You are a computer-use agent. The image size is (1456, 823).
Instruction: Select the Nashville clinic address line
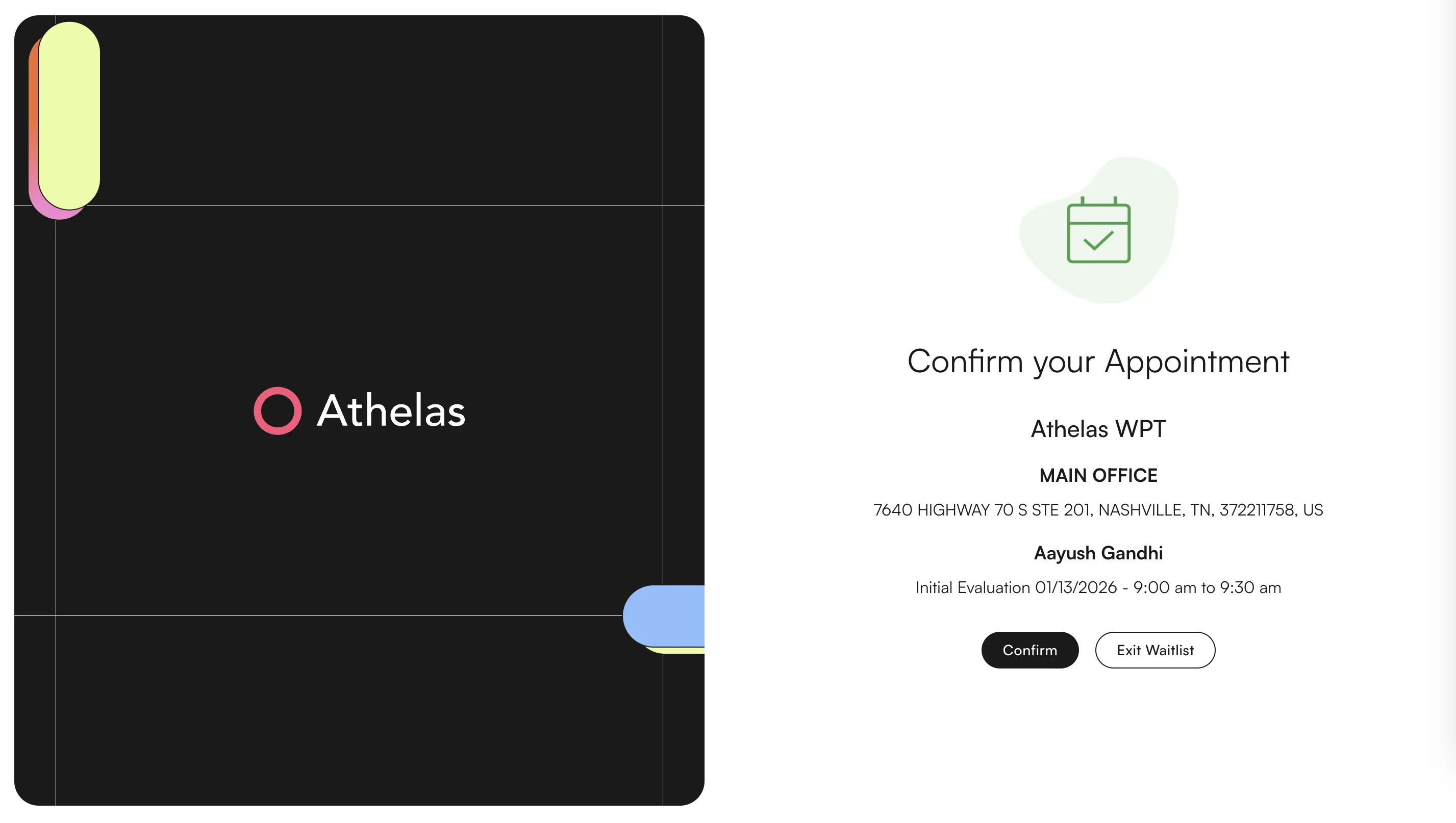coord(1099,509)
